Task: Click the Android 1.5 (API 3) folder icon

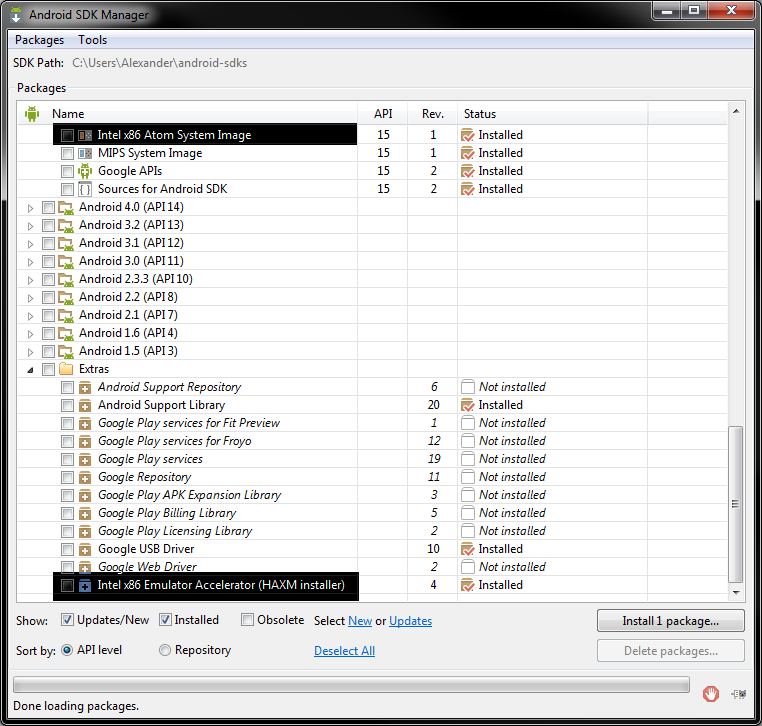Action: click(x=66, y=351)
